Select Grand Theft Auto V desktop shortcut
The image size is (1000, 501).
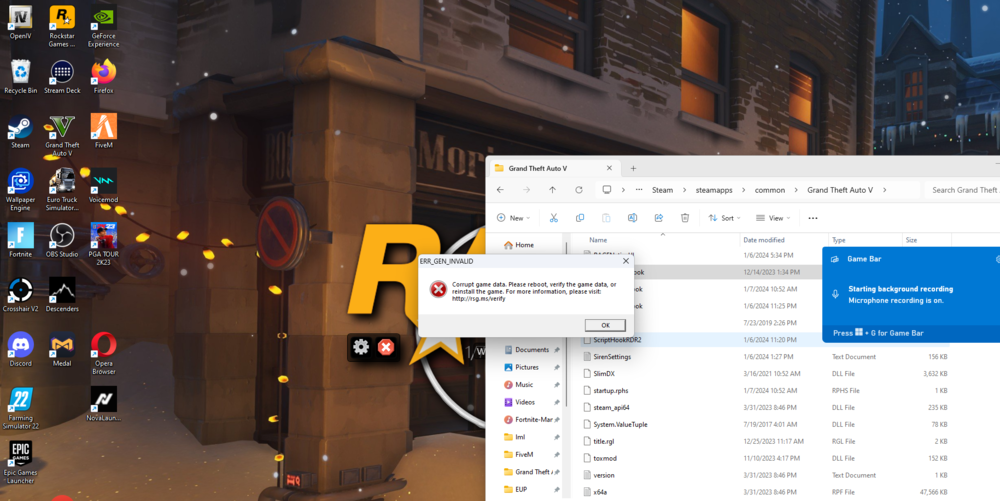click(x=62, y=136)
